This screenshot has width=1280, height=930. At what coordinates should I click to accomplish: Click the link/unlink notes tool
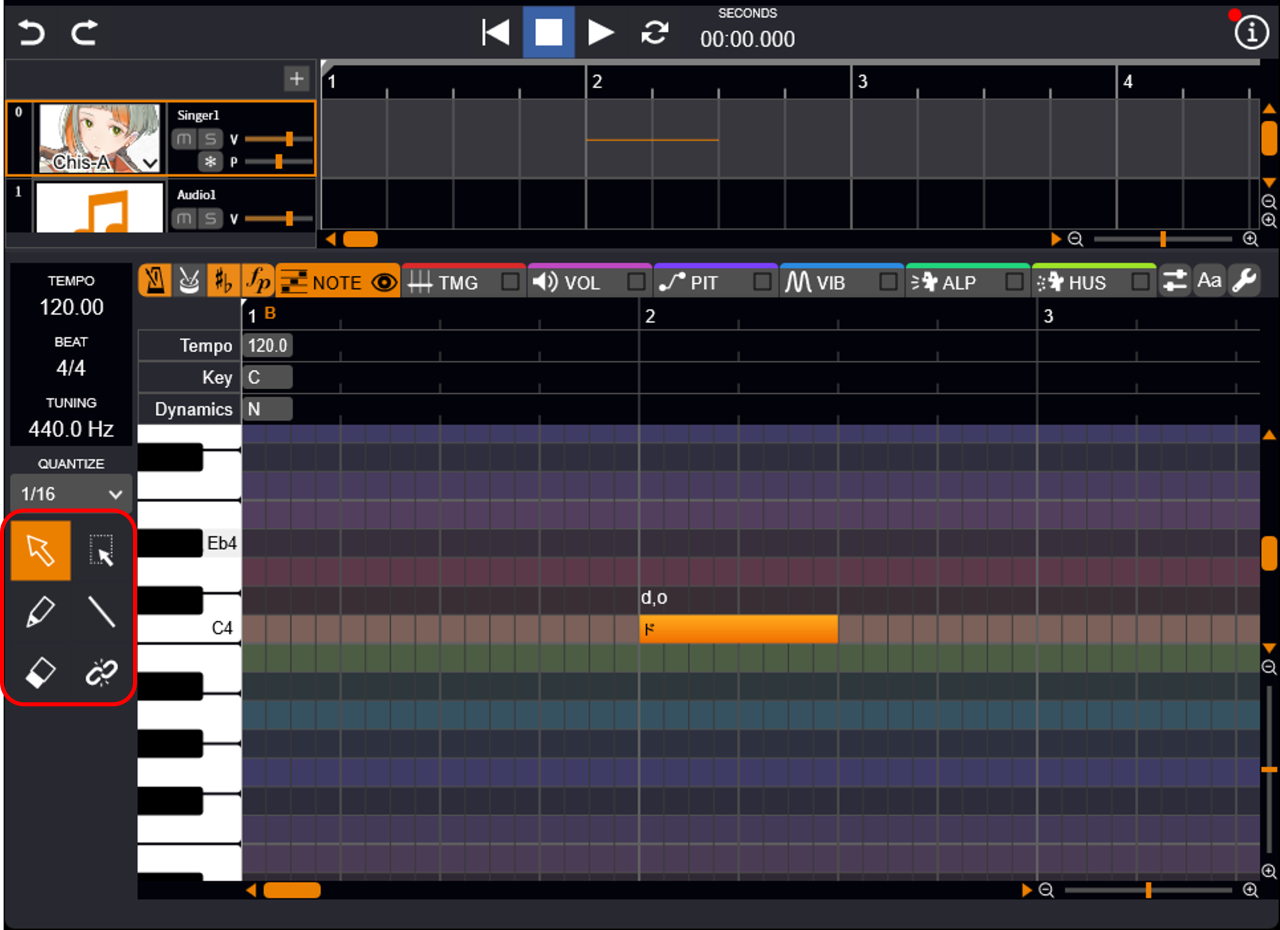(x=101, y=673)
